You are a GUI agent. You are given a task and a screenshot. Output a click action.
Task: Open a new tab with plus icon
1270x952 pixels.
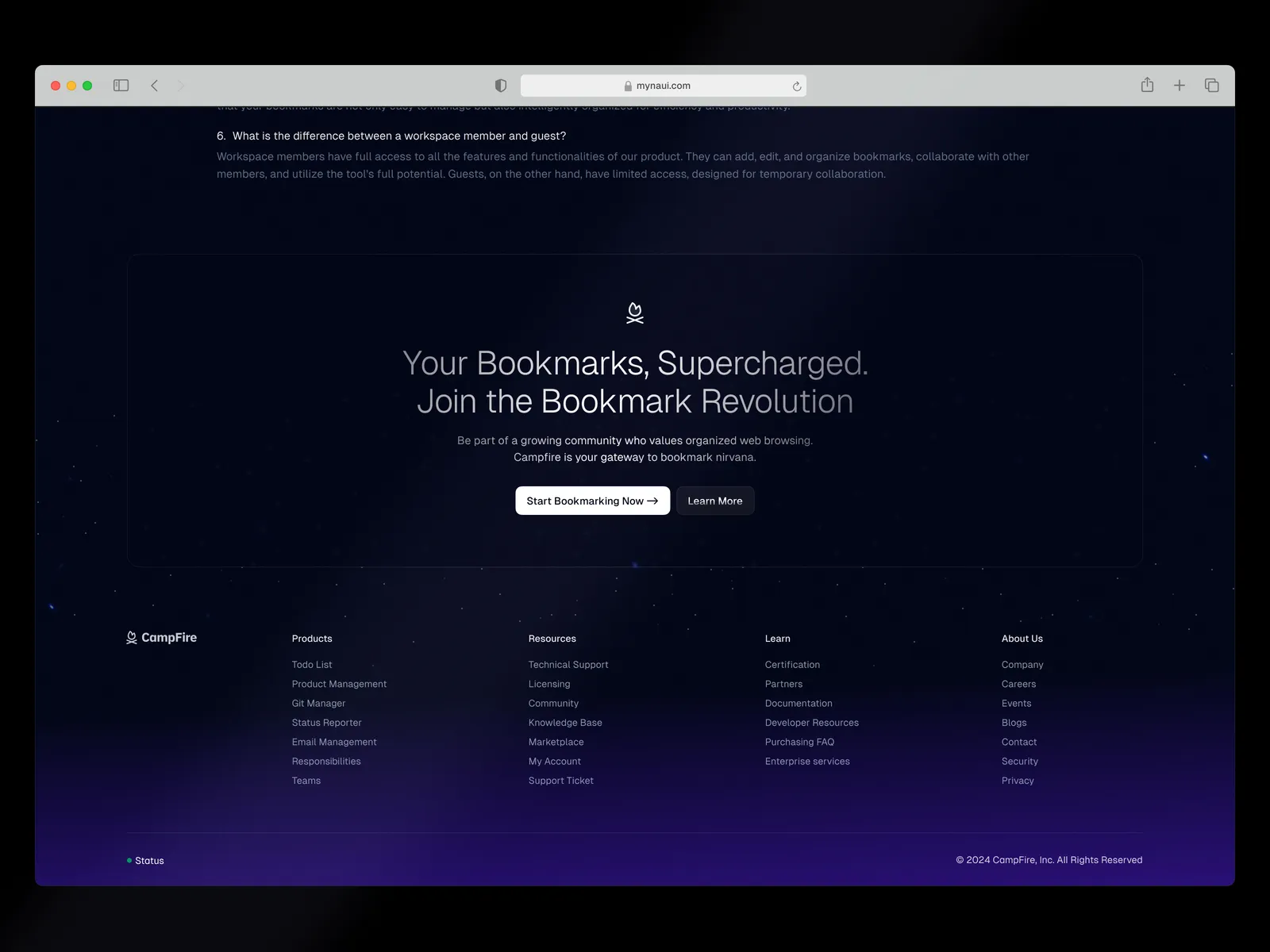click(1180, 86)
